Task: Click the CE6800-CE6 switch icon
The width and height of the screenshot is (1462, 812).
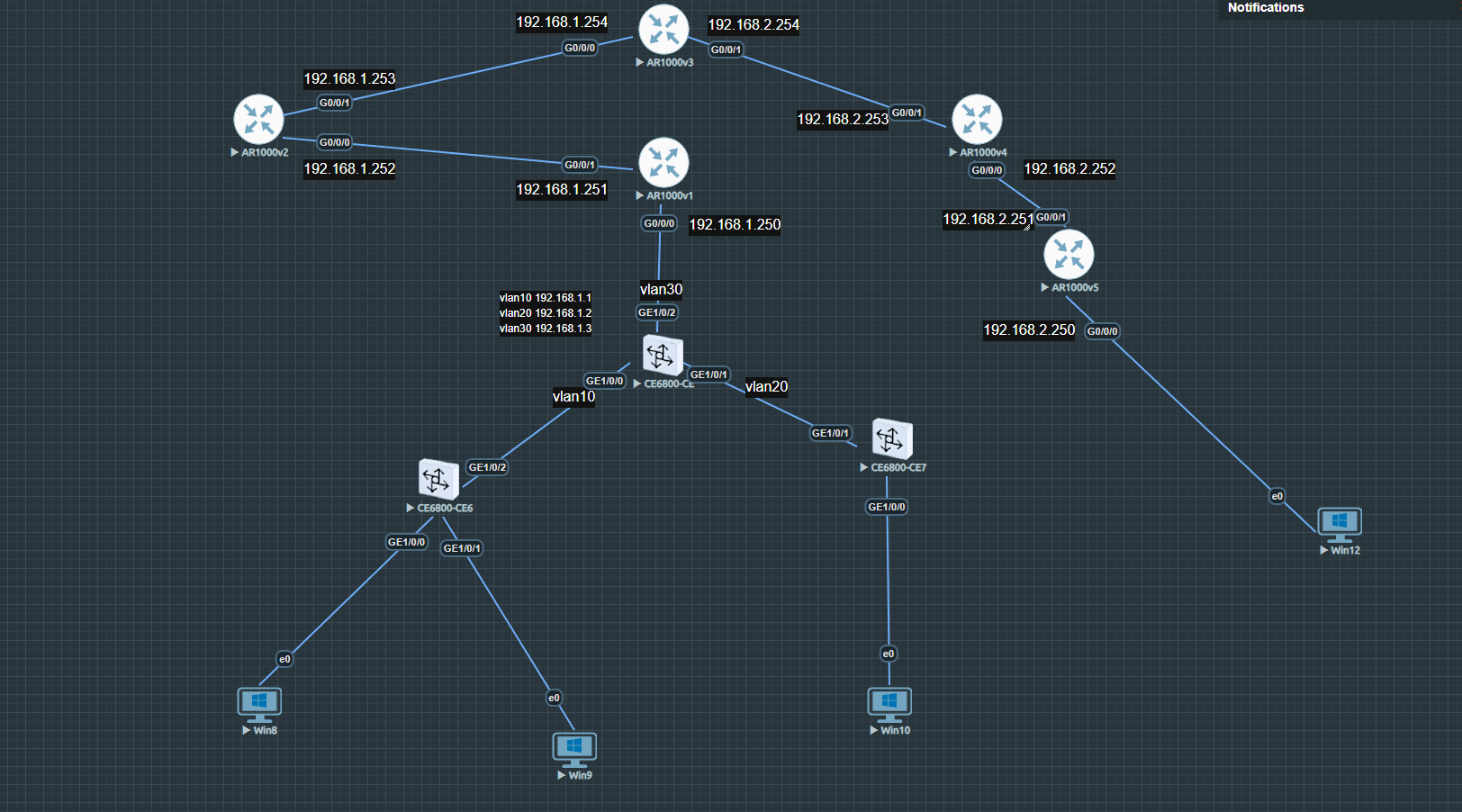Action: click(x=438, y=479)
